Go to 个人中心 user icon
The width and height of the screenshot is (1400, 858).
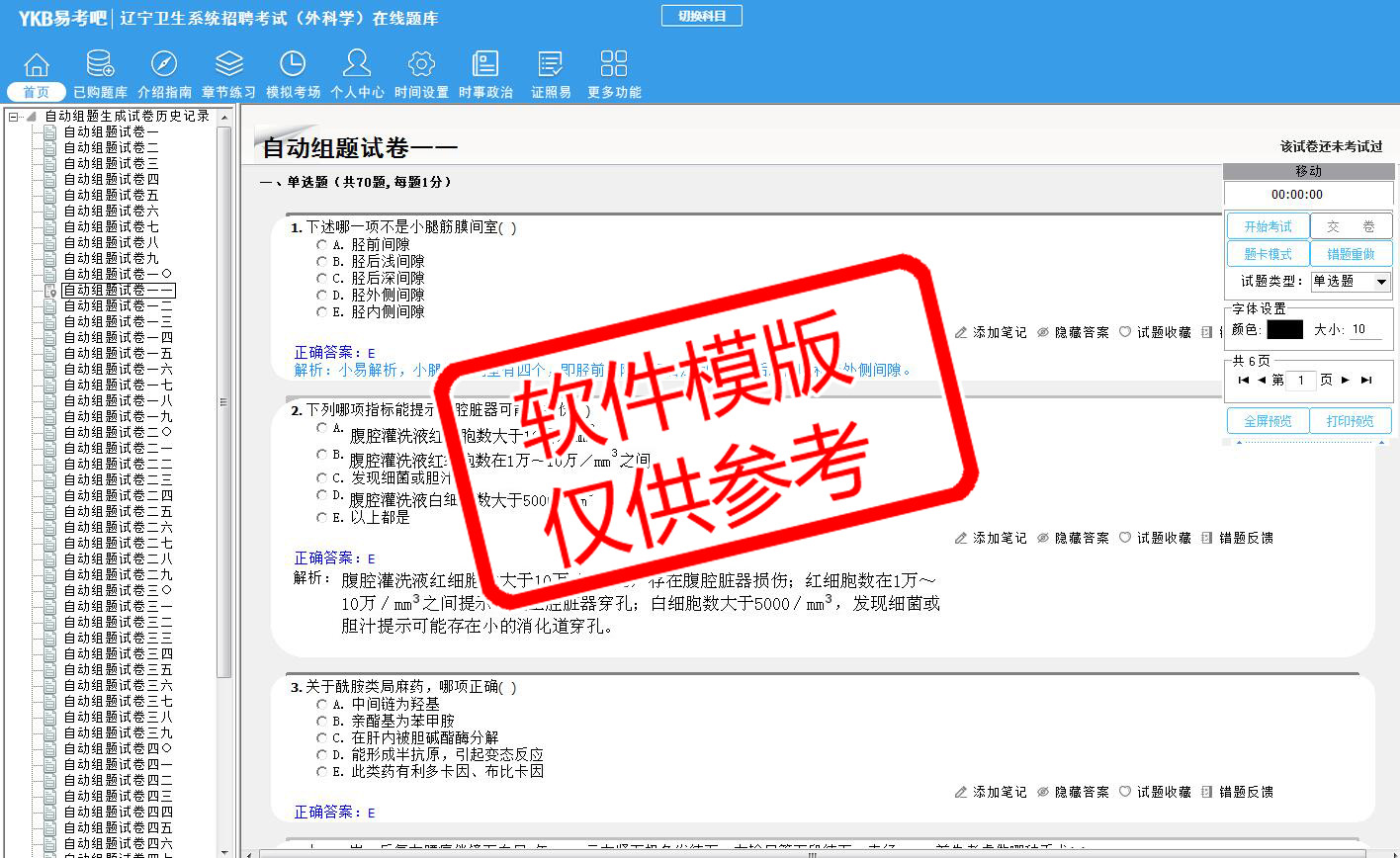pyautogui.click(x=357, y=65)
